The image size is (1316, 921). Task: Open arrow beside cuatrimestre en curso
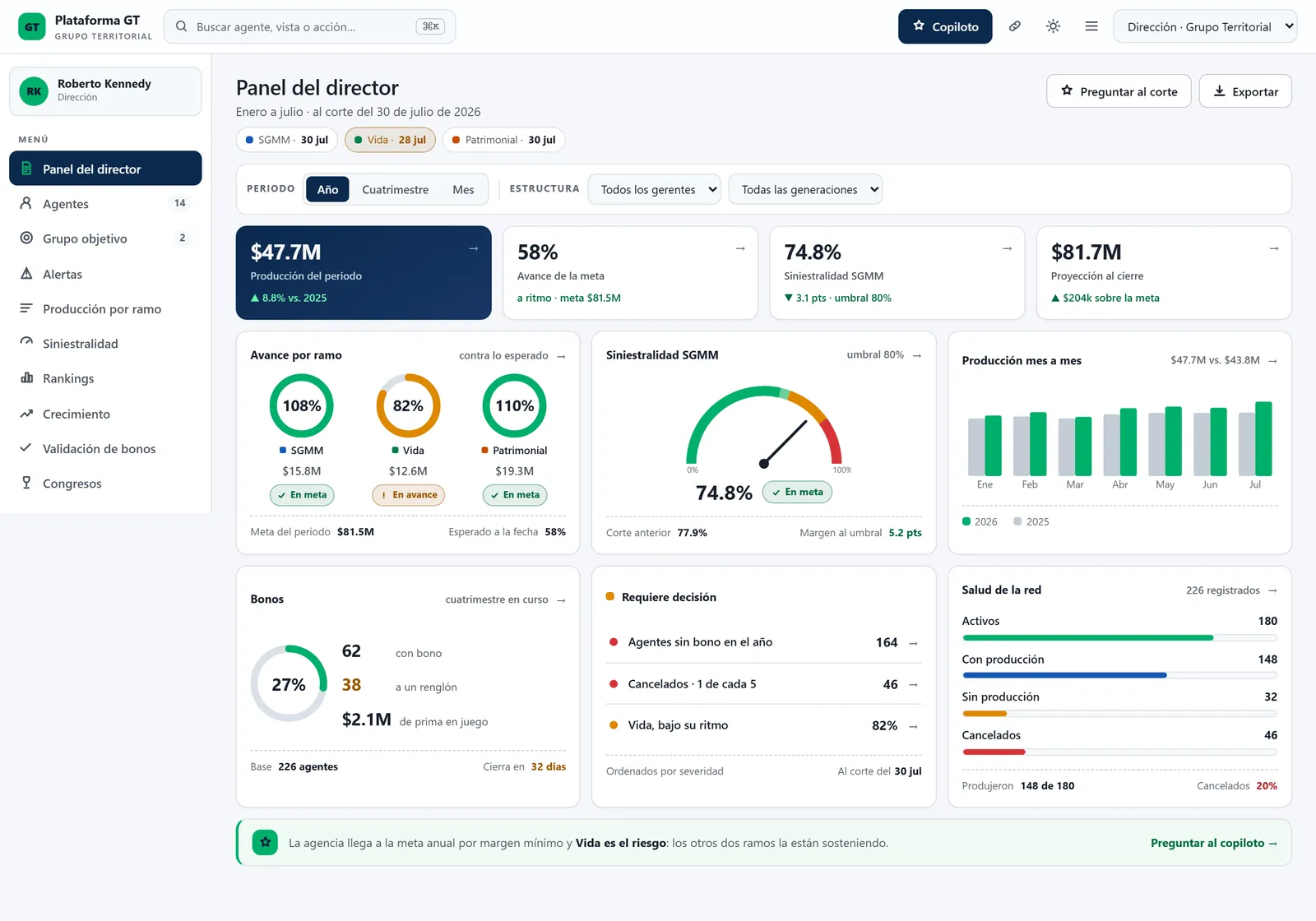pos(561,600)
